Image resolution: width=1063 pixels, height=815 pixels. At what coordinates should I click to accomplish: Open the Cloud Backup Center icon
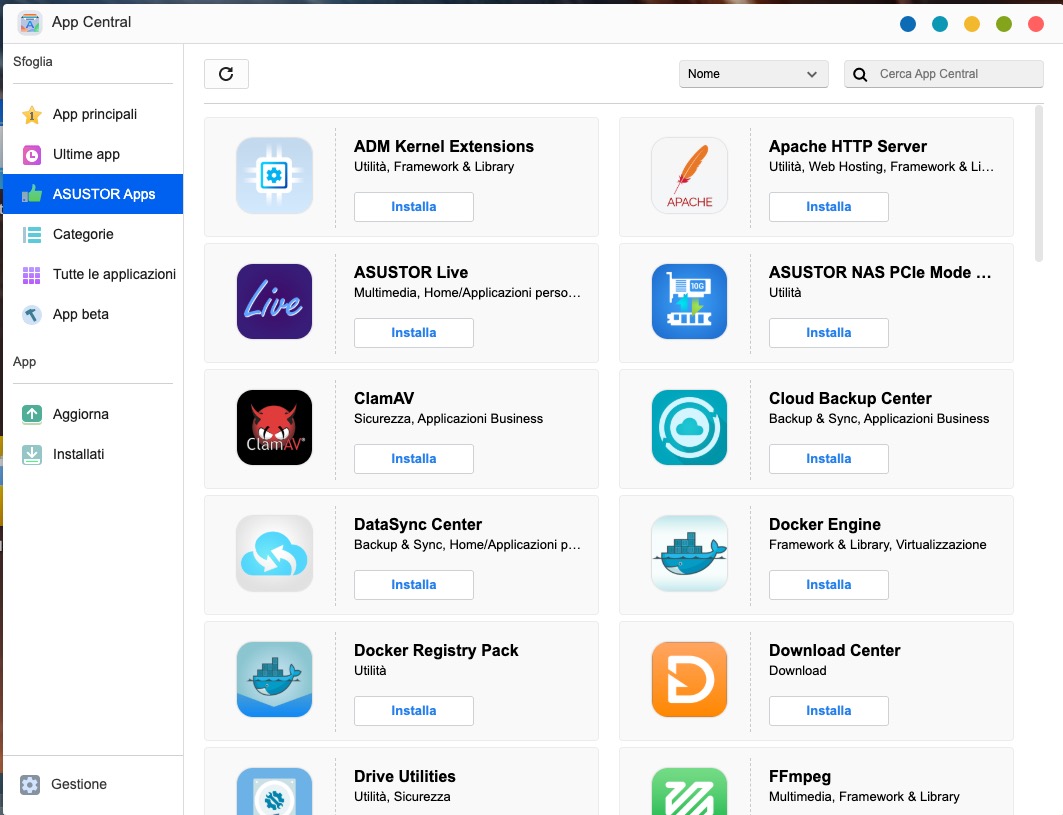click(689, 428)
